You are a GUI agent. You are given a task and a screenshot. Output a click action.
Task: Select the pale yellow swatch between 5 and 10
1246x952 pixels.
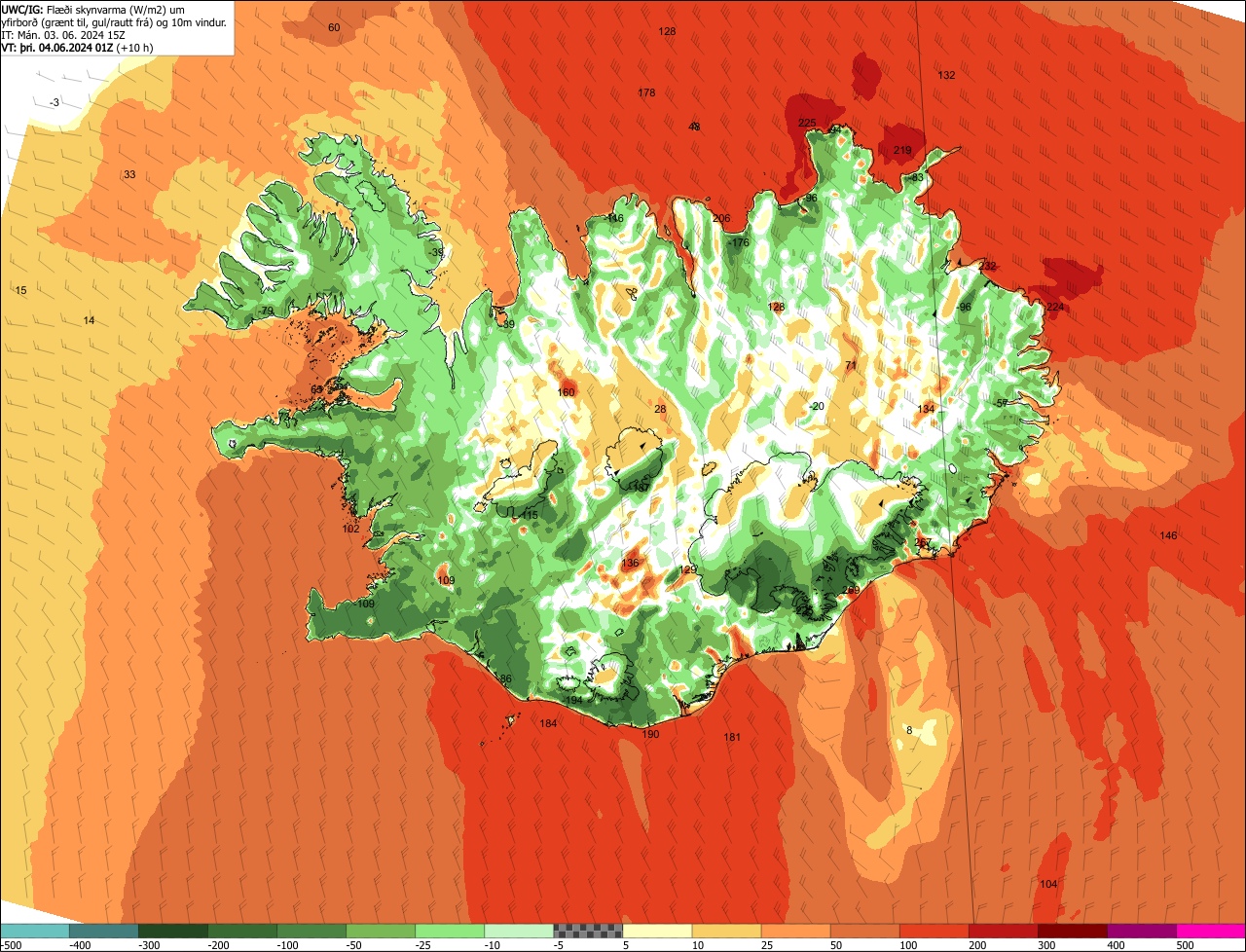point(657,931)
